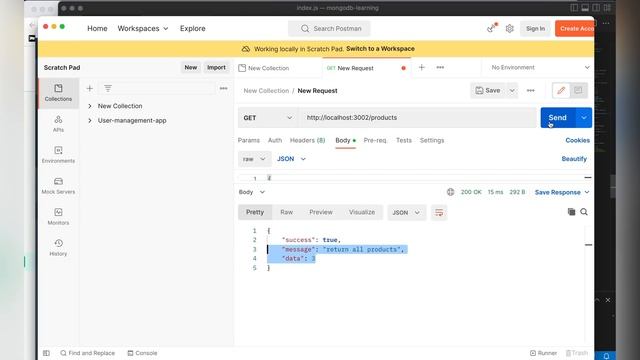640x360 pixels.
Task: Expand the New Collection tree item
Action: click(x=90, y=106)
